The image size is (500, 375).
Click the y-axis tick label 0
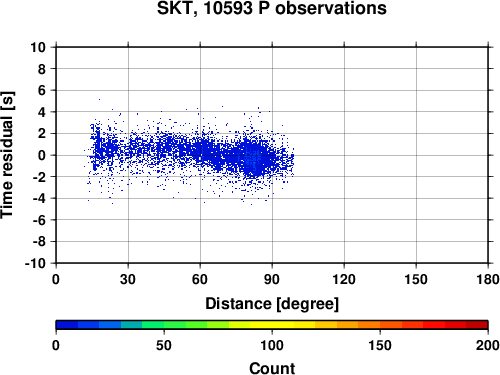click(x=42, y=155)
